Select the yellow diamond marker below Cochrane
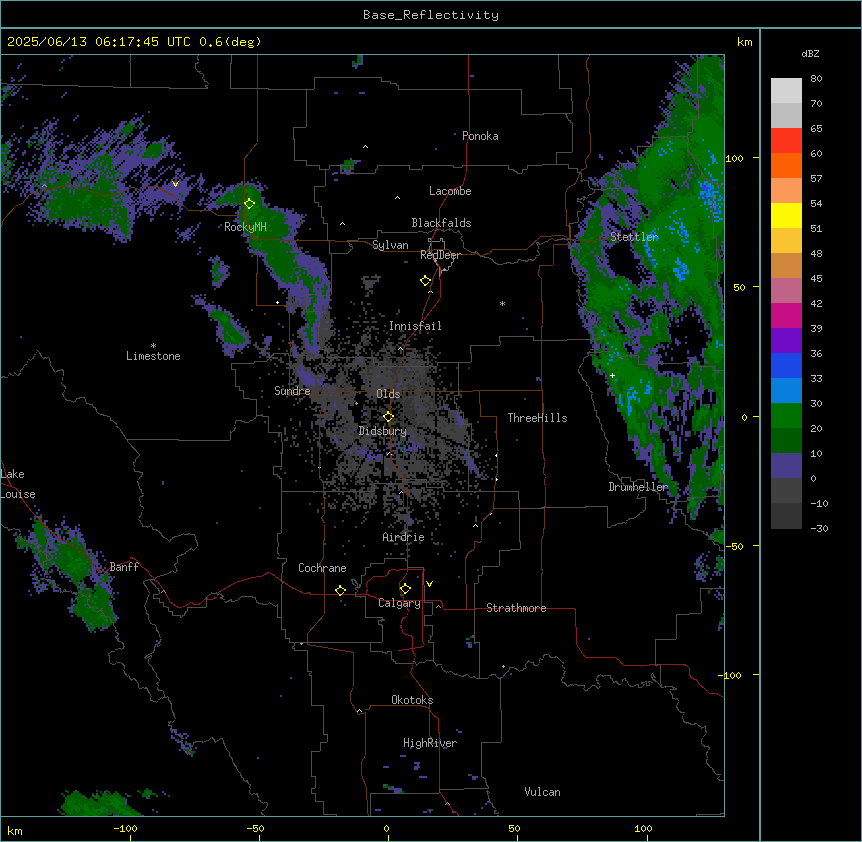Viewport: 862px width, 842px height. [340, 590]
